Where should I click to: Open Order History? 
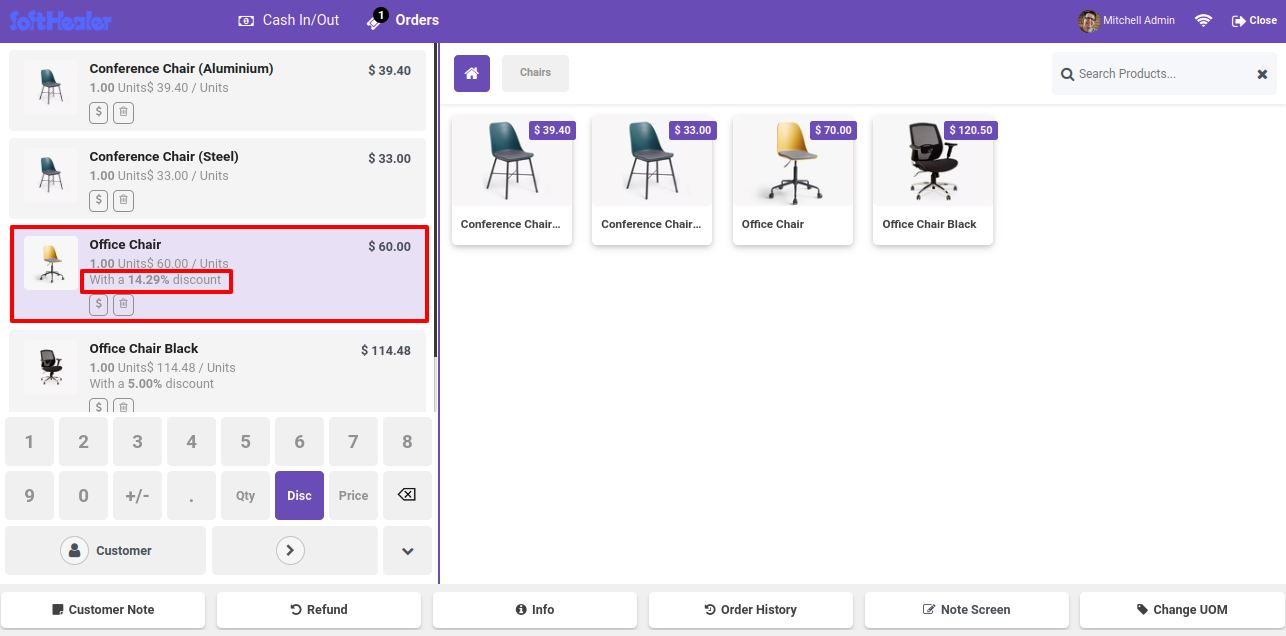(x=751, y=610)
